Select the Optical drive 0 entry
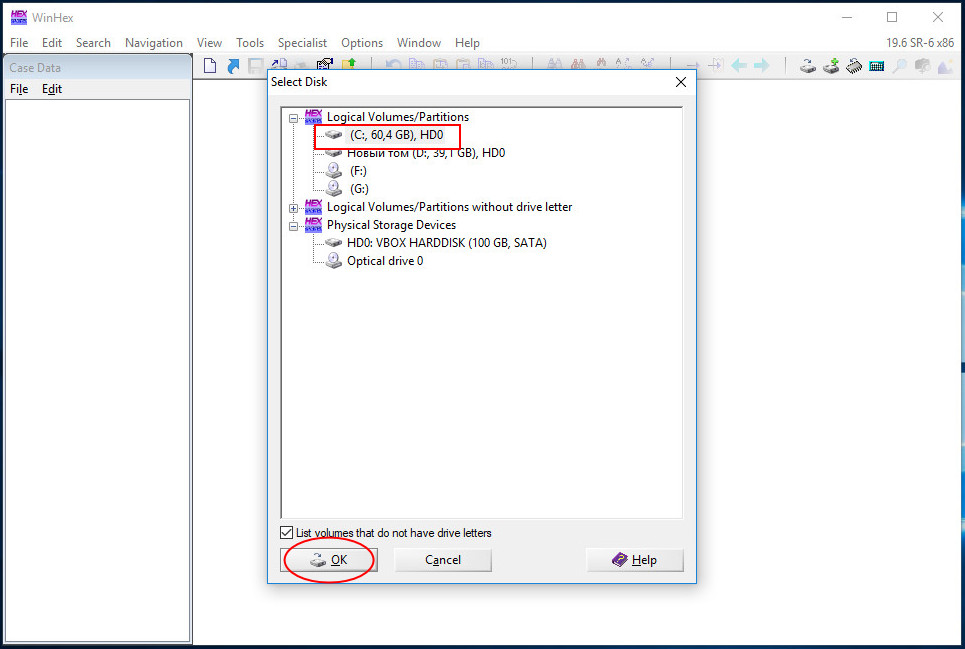The width and height of the screenshot is (965, 649). [385, 261]
